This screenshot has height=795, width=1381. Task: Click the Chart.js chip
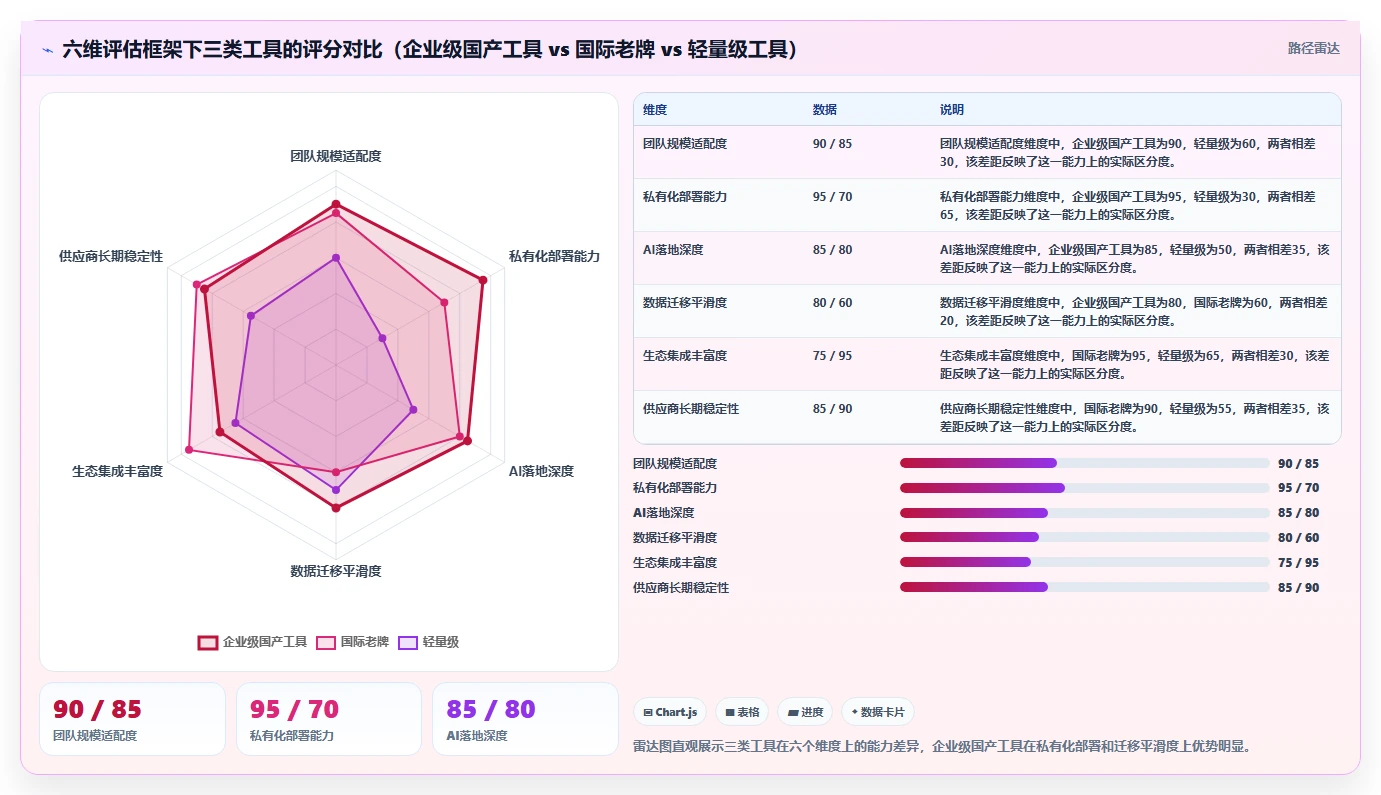pos(670,712)
